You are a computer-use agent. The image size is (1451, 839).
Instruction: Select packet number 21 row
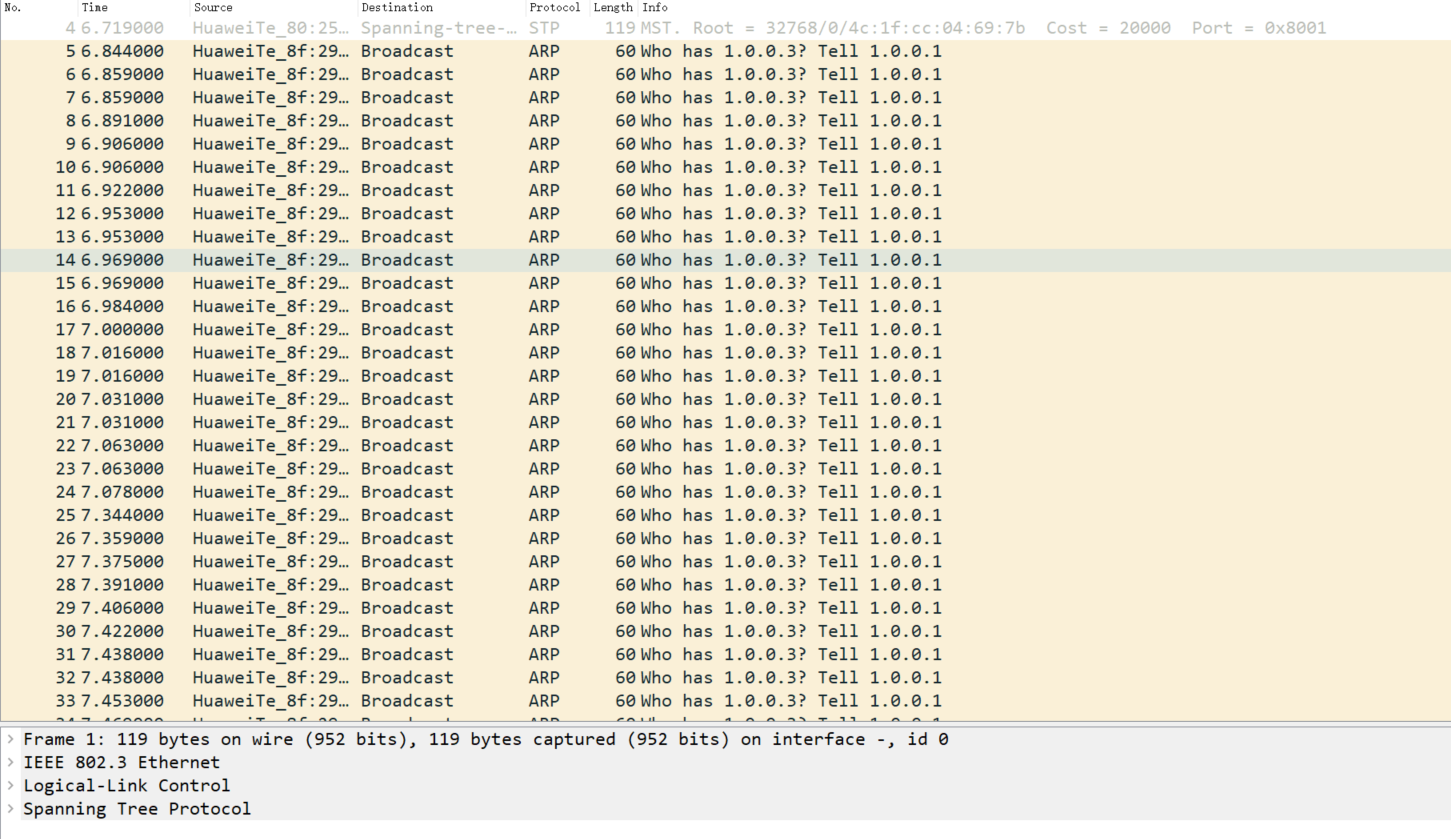click(725, 422)
